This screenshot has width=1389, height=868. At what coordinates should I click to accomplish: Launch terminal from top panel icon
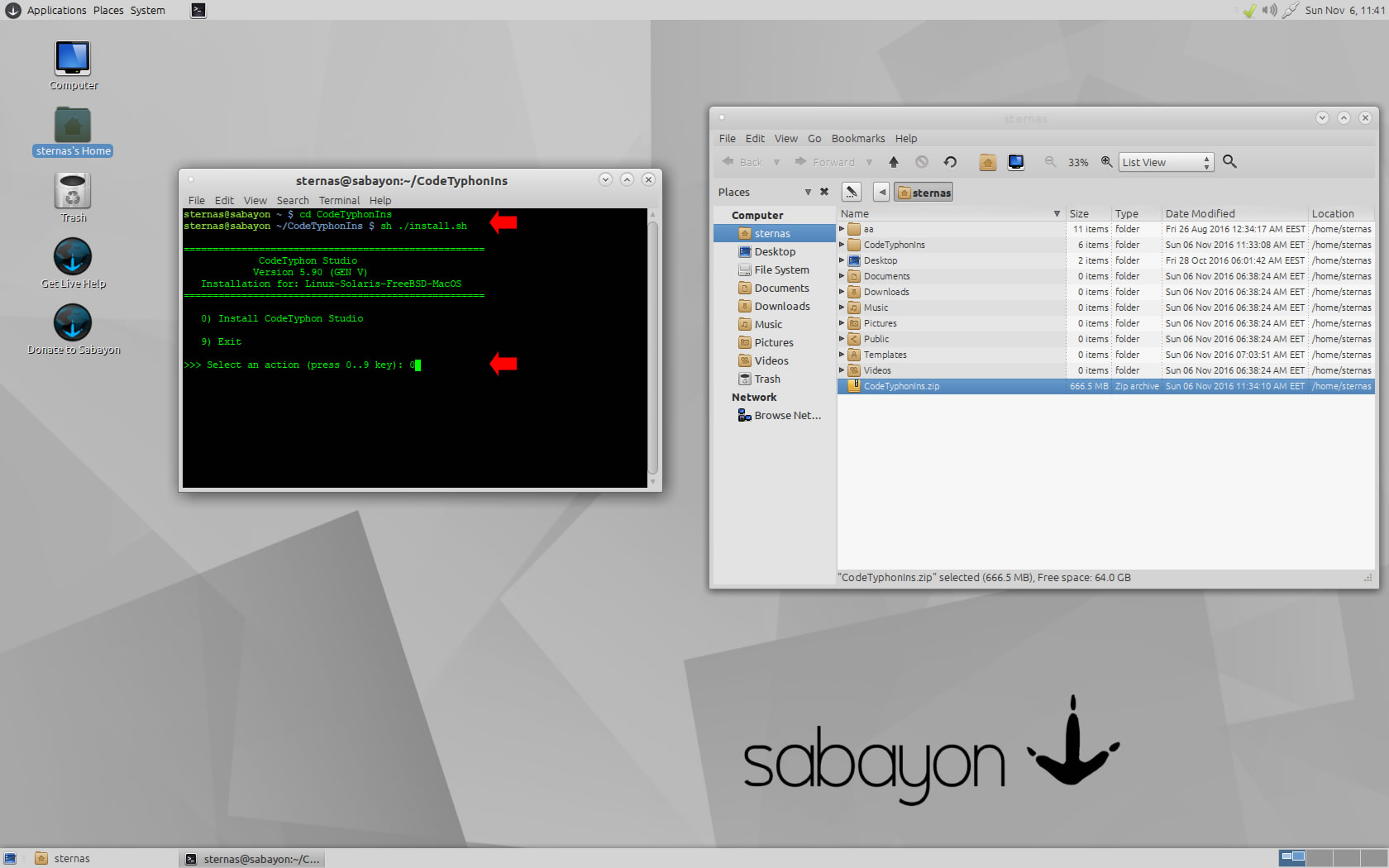(198, 10)
